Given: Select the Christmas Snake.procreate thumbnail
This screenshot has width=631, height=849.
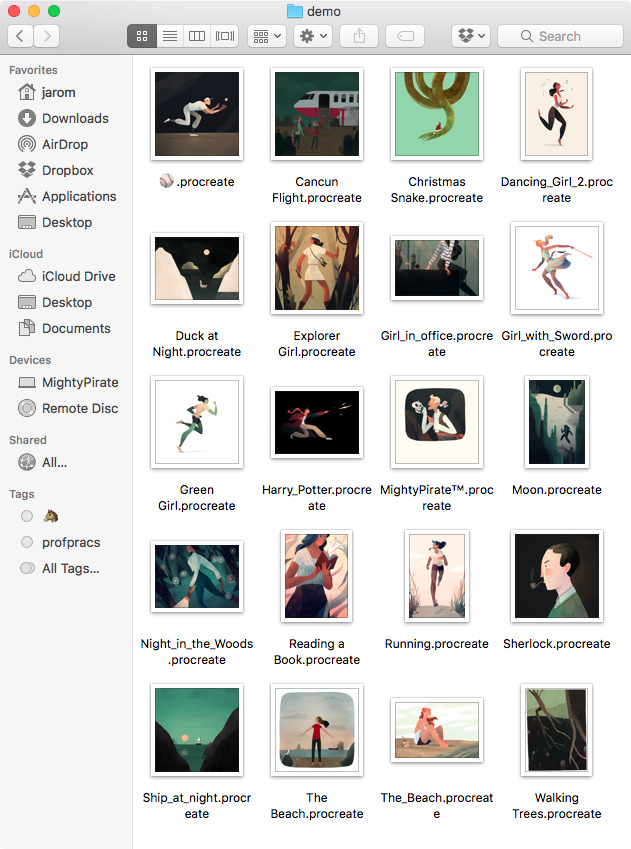Looking at the screenshot, I should point(437,114).
